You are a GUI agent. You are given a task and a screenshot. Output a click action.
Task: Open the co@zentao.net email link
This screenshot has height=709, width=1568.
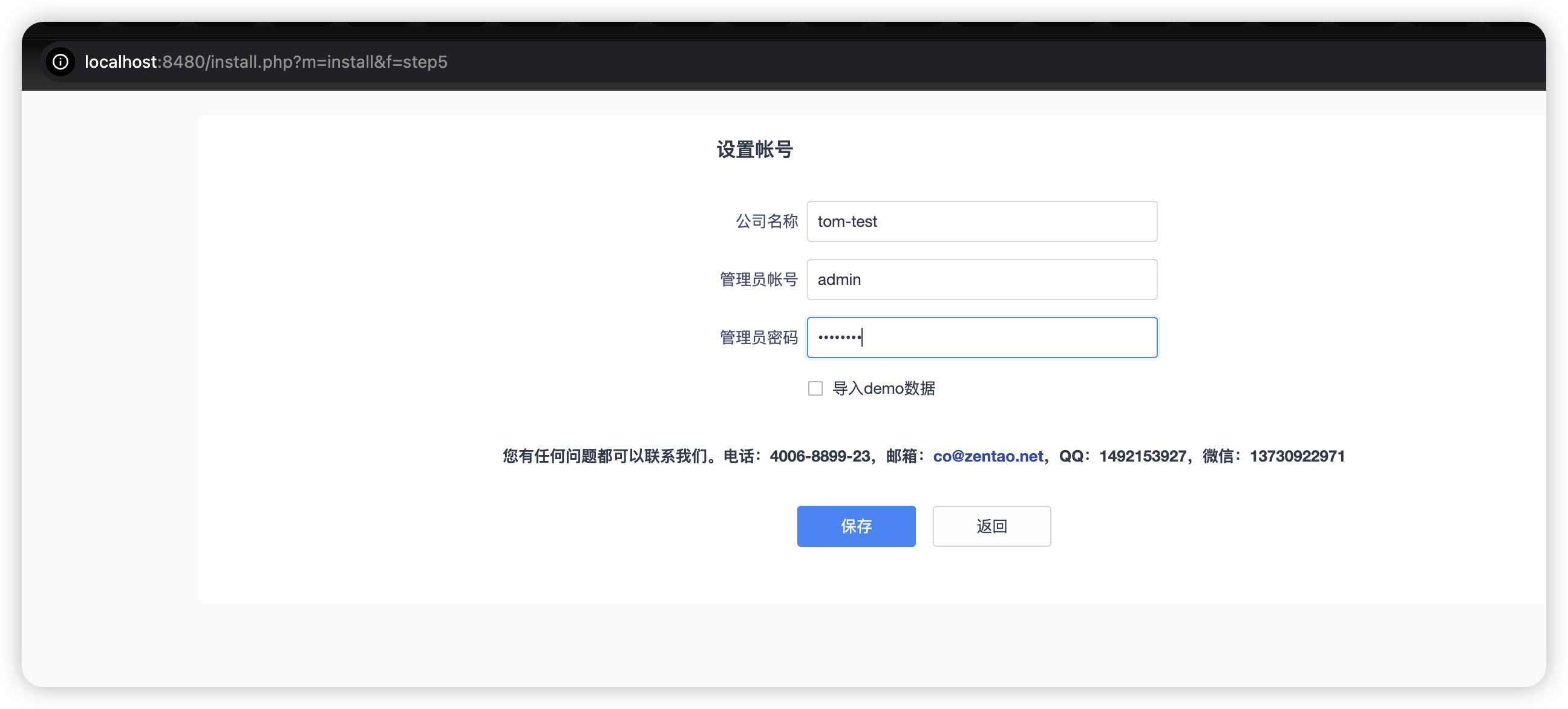point(987,456)
